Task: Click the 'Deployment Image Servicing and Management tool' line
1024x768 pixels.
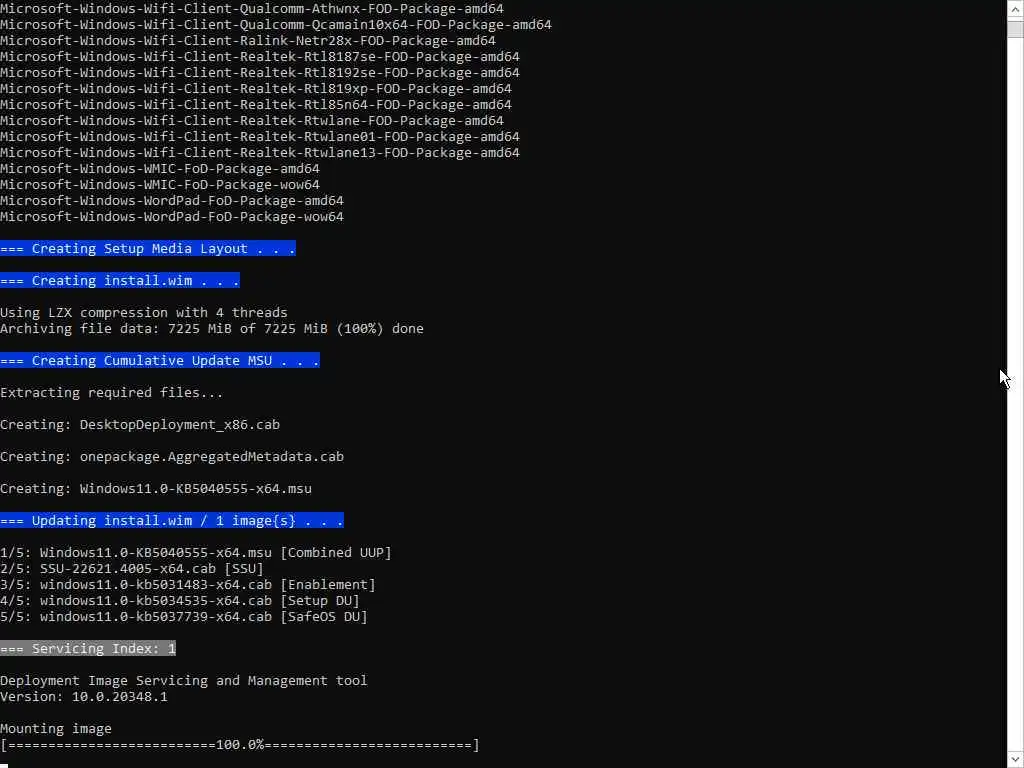Action: coord(184,680)
